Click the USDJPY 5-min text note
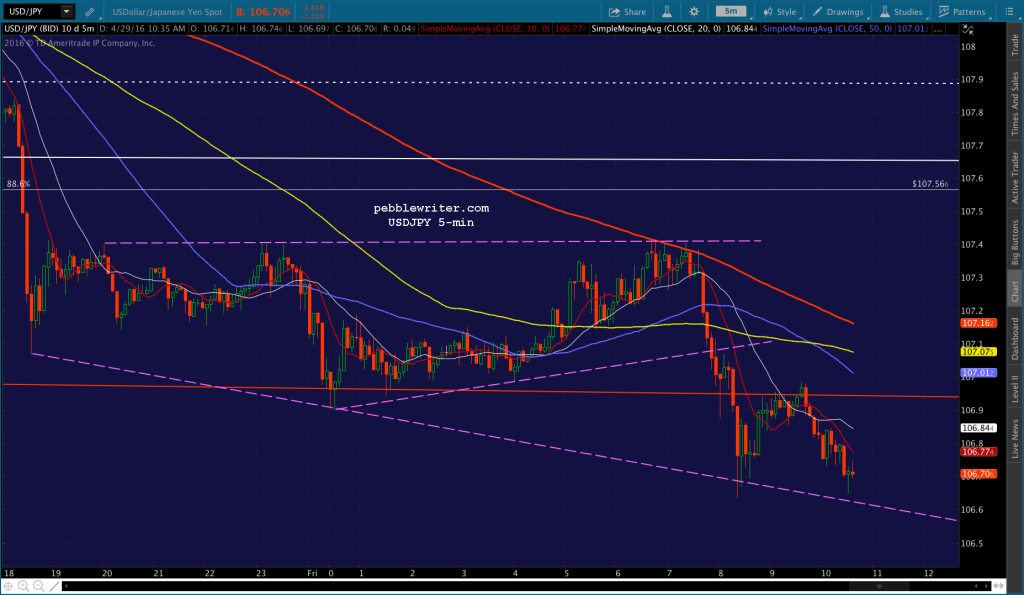The height and width of the screenshot is (595, 1024). [431, 222]
